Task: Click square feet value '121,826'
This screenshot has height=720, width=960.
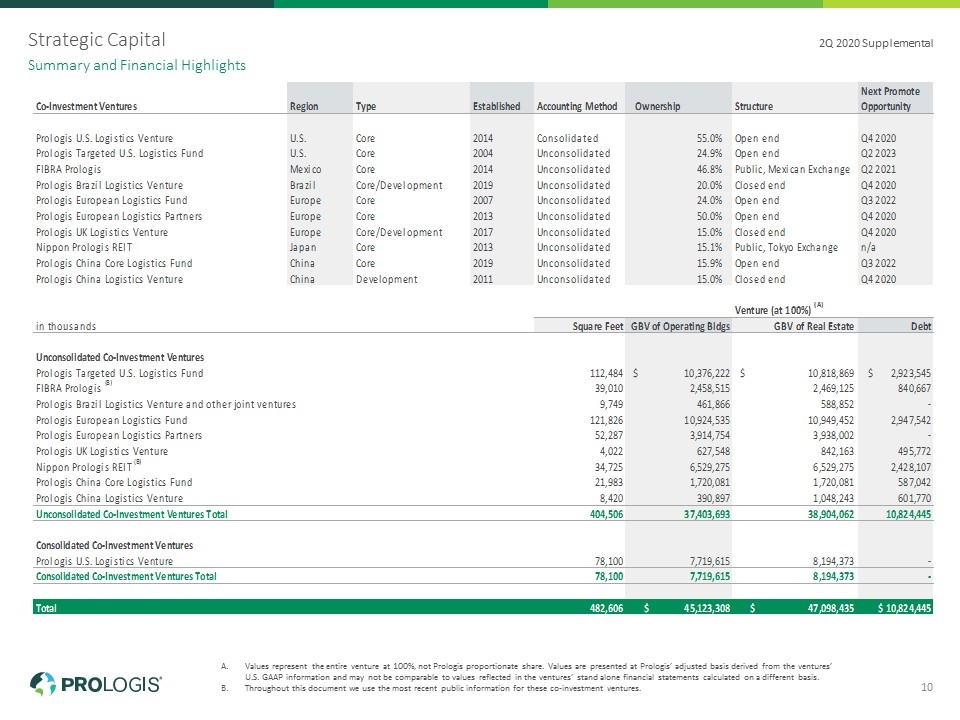Action: coord(606,421)
